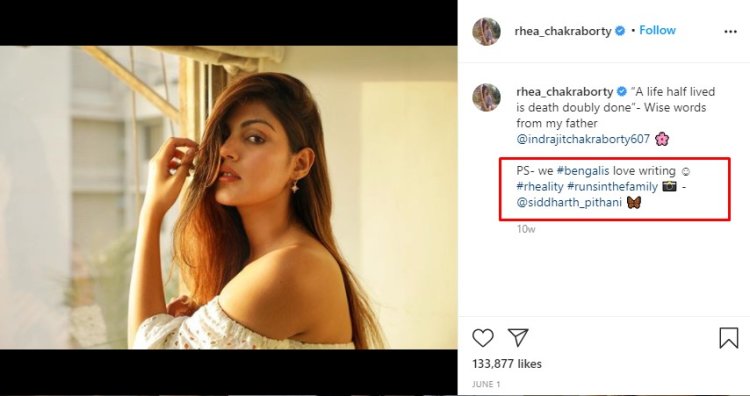
Task: Follow rhea_chakraborty account
Action: coord(657,30)
